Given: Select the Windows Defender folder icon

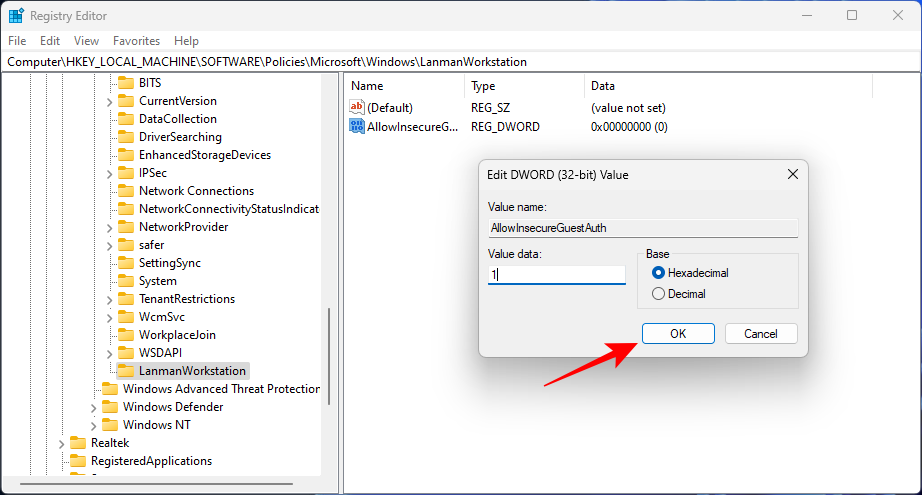Looking at the screenshot, I should (x=110, y=407).
